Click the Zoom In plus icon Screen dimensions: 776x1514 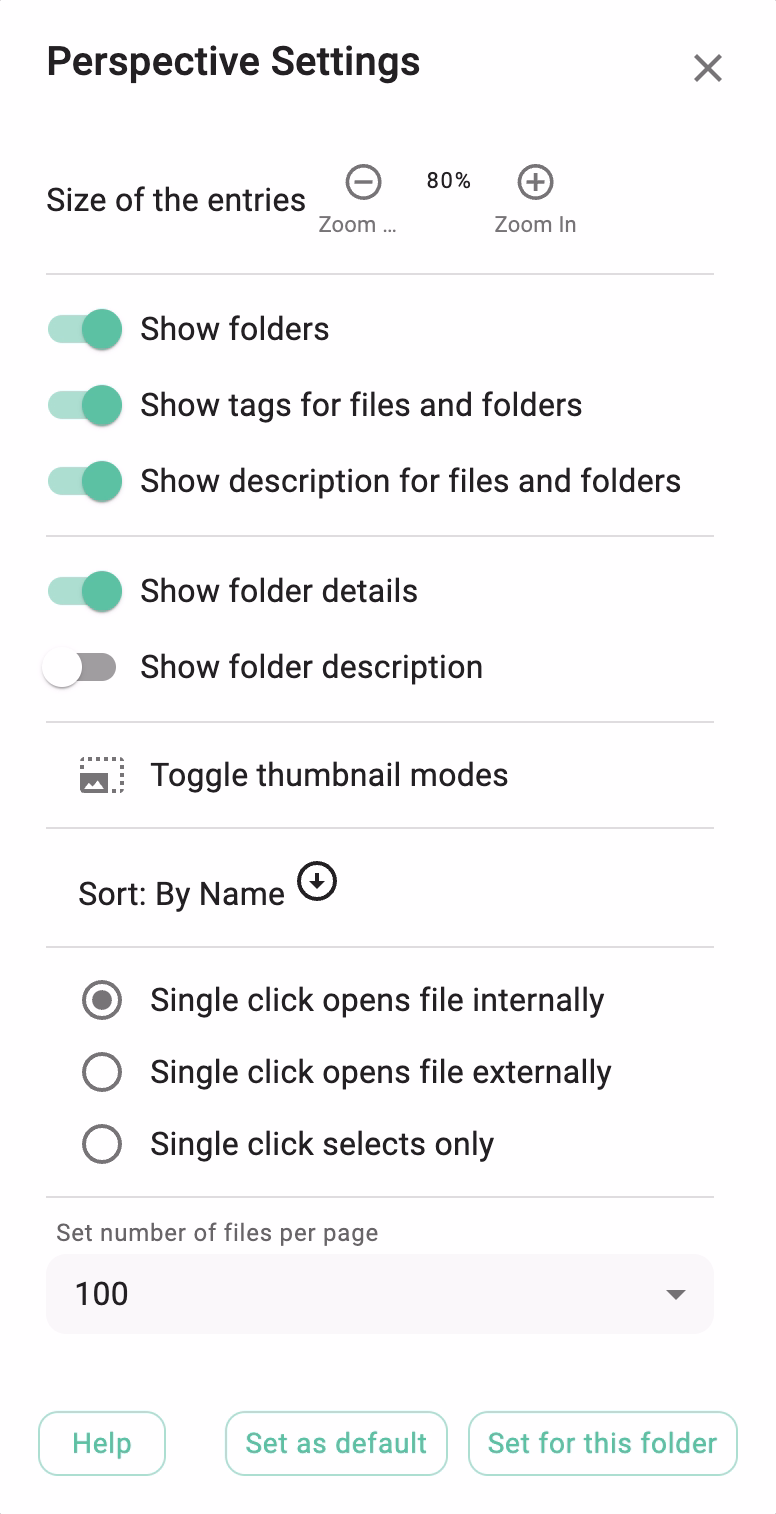[535, 183]
